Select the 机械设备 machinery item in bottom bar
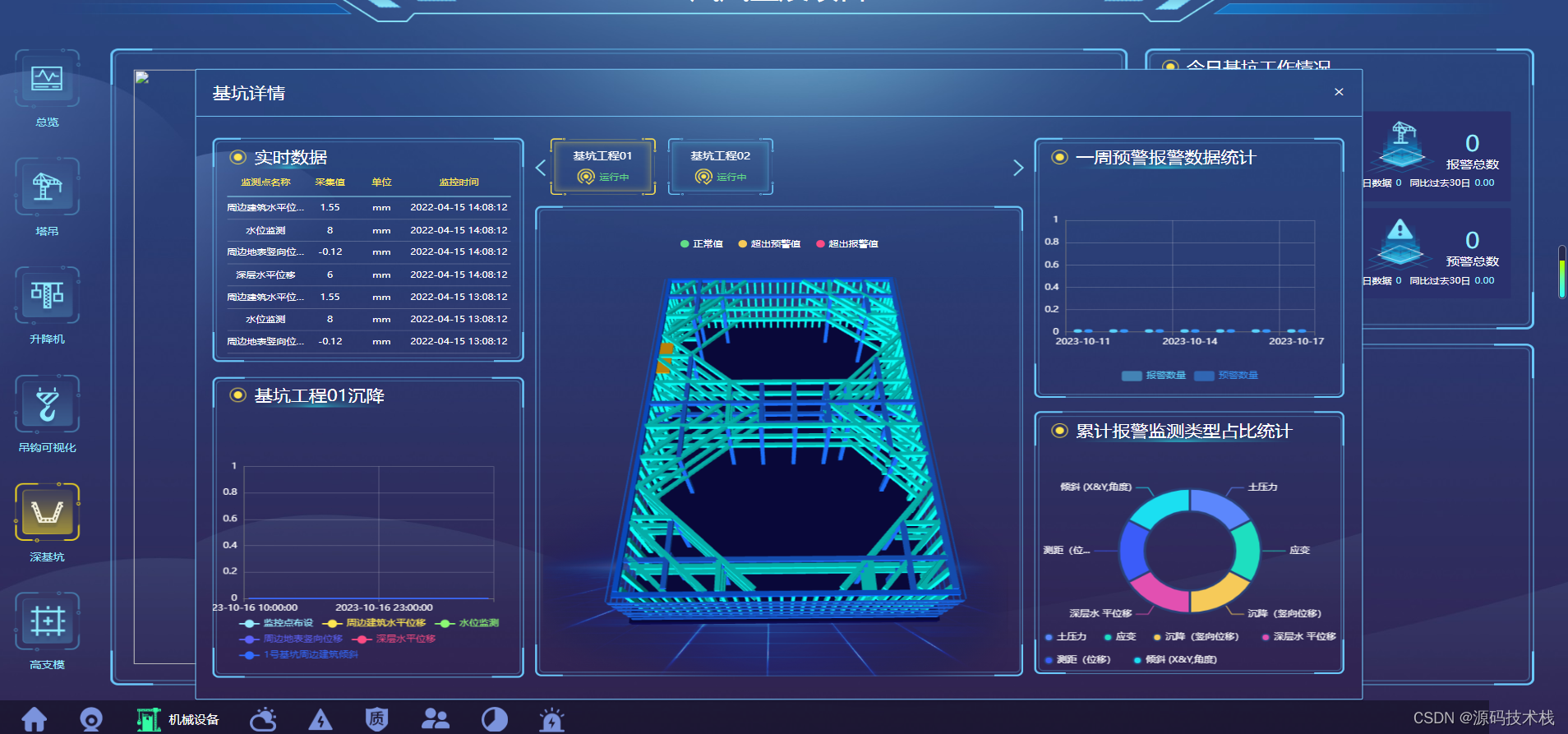This screenshot has height=734, width=1568. [x=178, y=720]
